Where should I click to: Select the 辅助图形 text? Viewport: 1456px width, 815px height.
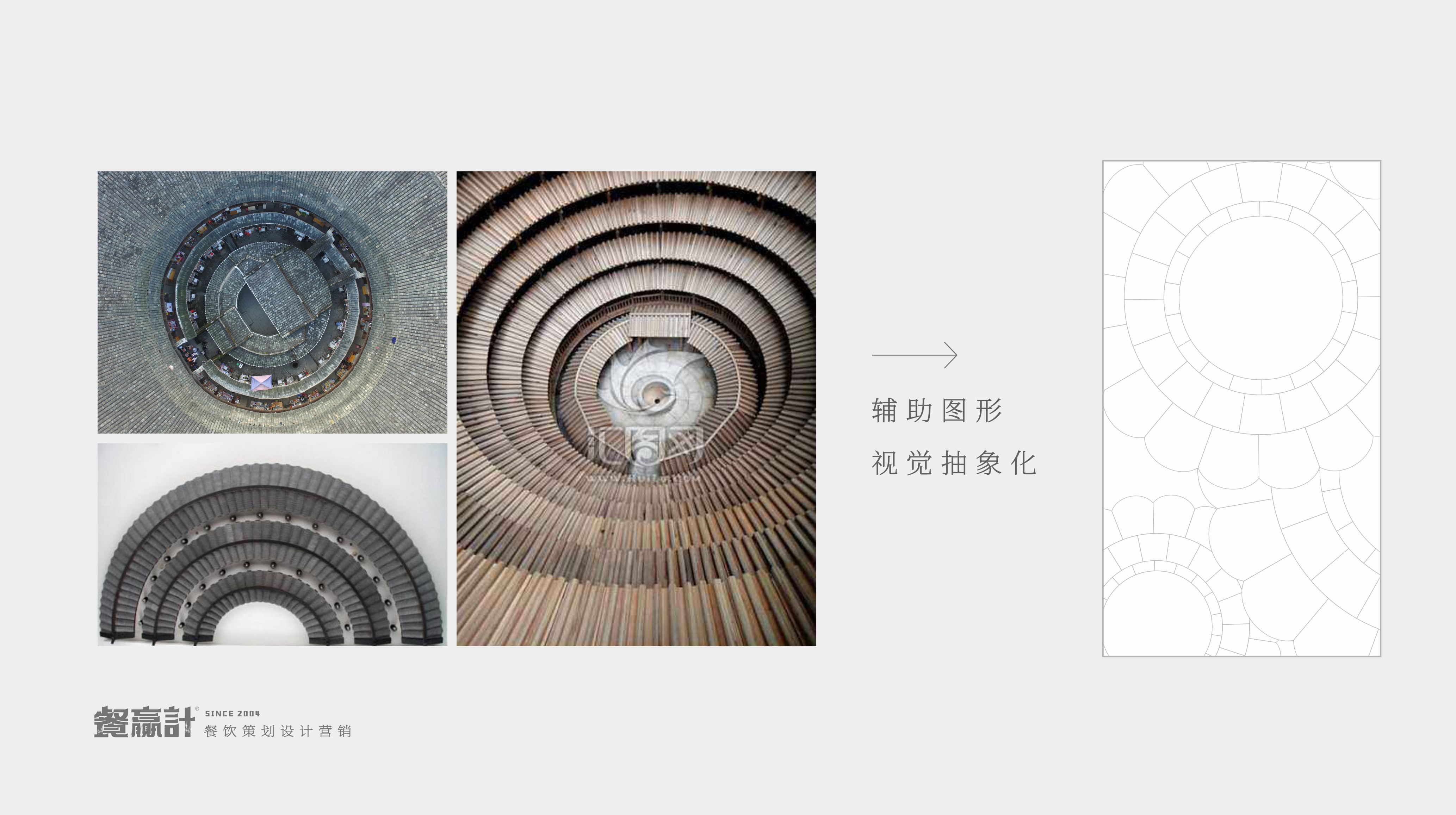tap(937, 410)
